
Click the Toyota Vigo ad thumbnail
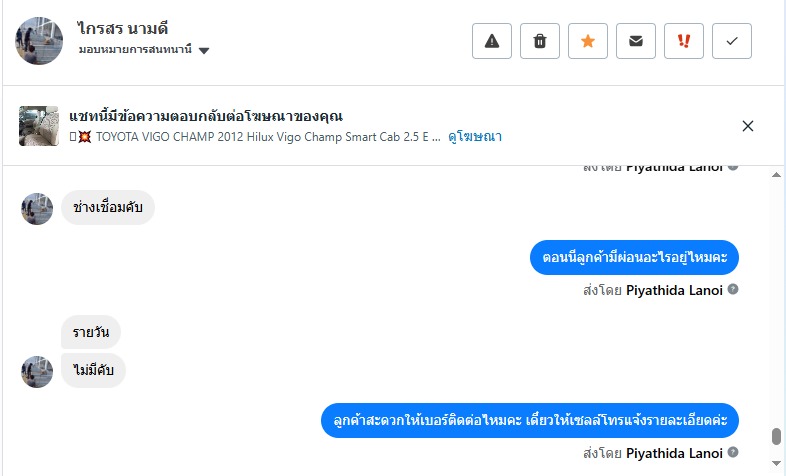[x=39, y=126]
